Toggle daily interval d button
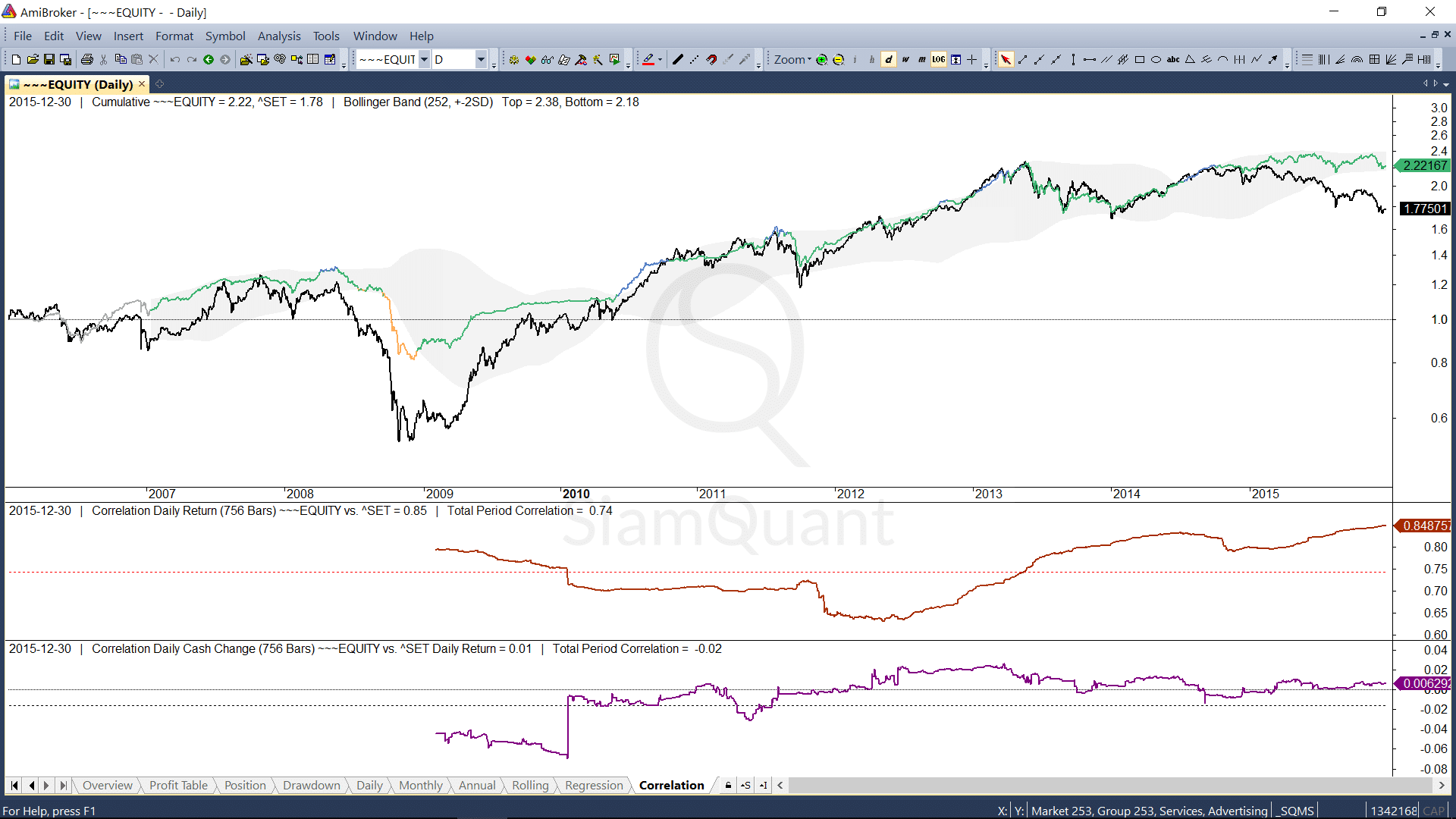This screenshot has width=1456, height=819. 889,59
